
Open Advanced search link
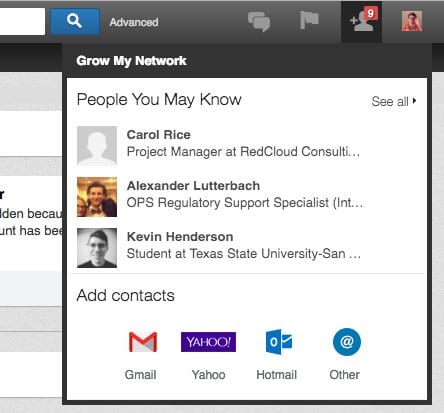point(134,22)
